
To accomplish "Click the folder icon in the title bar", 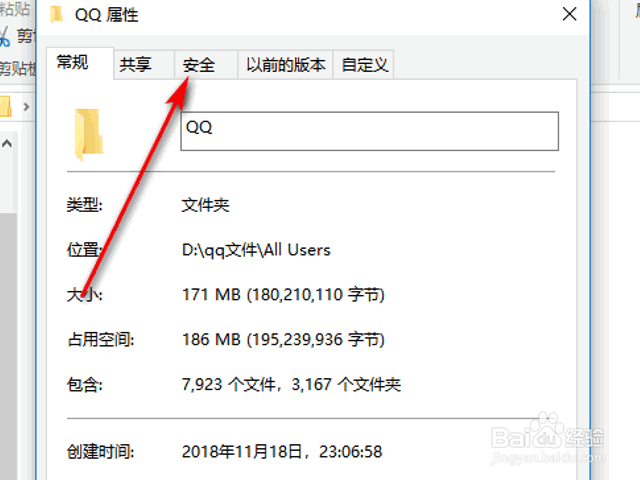I will pyautogui.click(x=56, y=15).
